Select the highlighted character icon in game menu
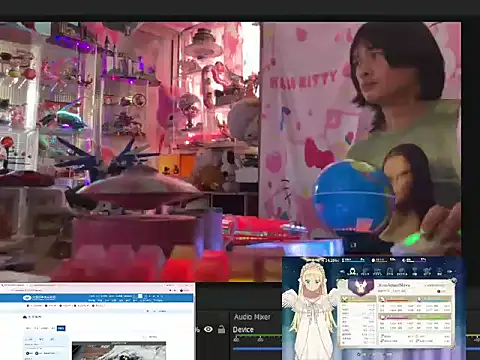Viewport: 480px width, 360px height. (352, 271)
